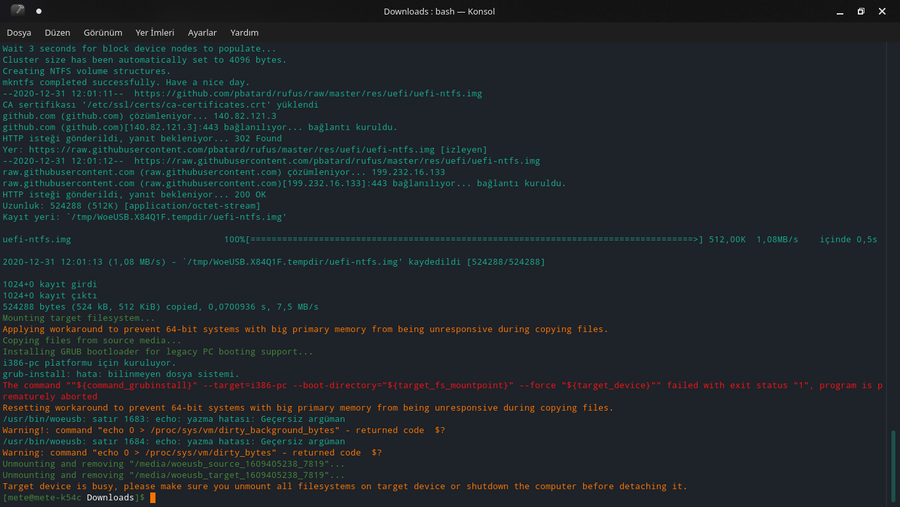The width and height of the screenshot is (900, 507).
Task: Open the github.com rufus uefi-ntfs.img URL
Action: click(x=308, y=94)
